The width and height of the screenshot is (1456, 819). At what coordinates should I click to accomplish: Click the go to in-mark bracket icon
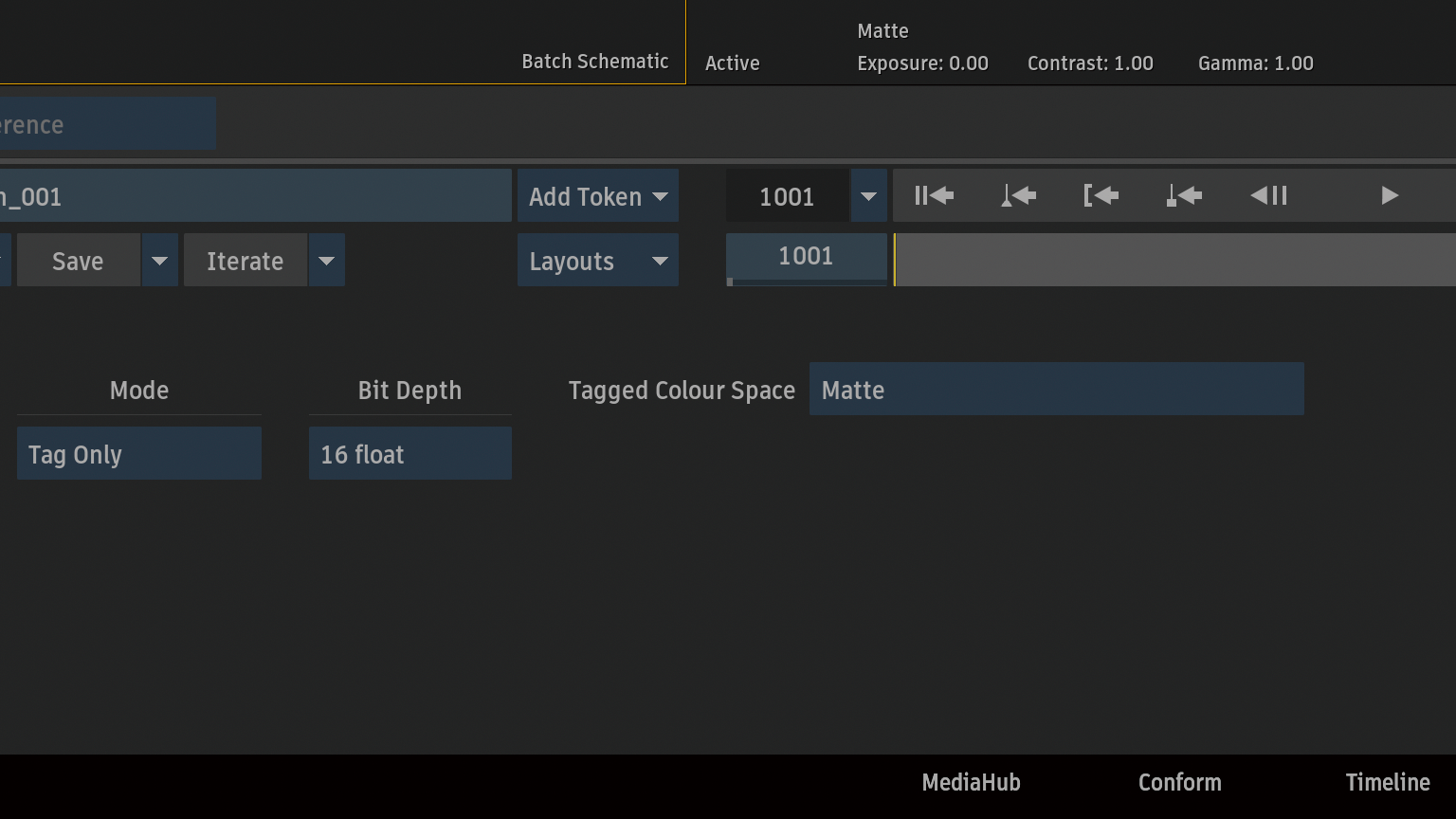coord(1101,196)
